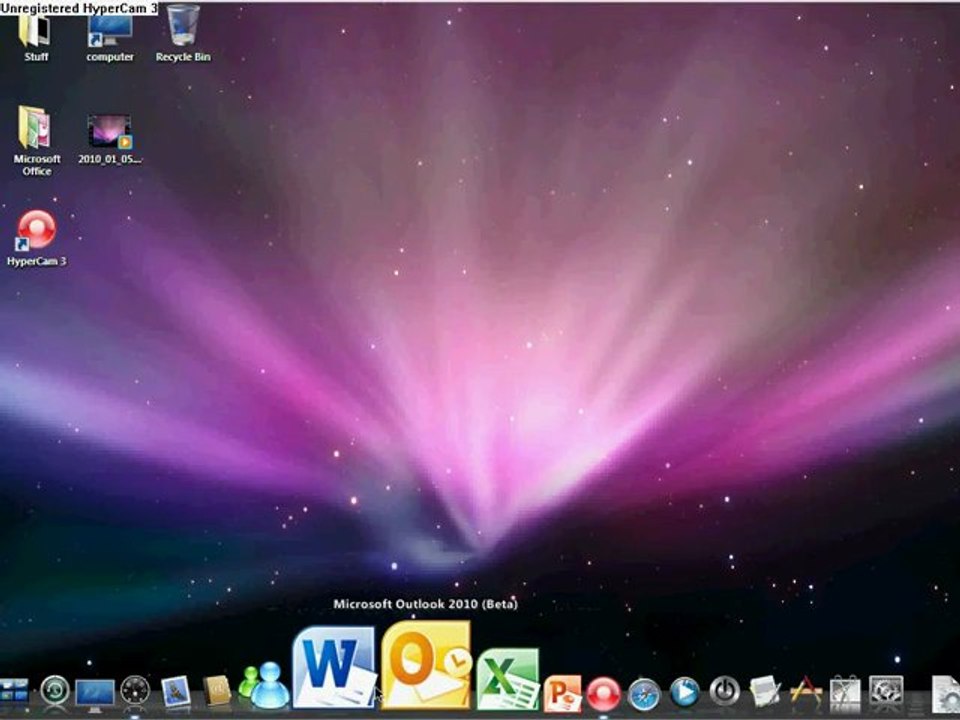Click the blue monitor dock icon
Image resolution: width=960 pixels, height=720 pixels.
coord(95,694)
